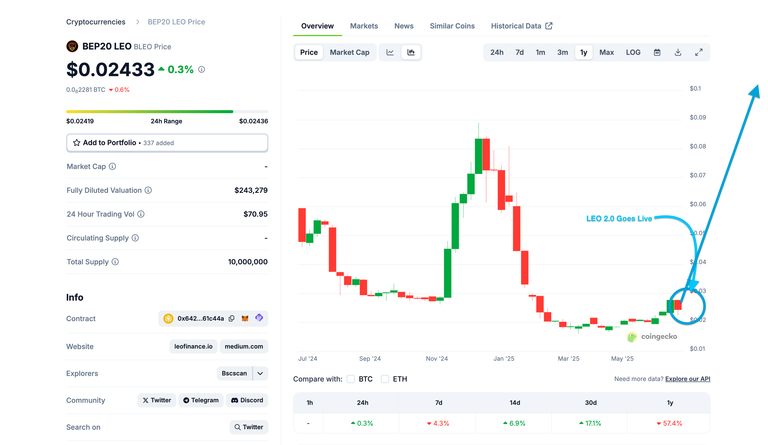Select the Max time range

[606, 52]
